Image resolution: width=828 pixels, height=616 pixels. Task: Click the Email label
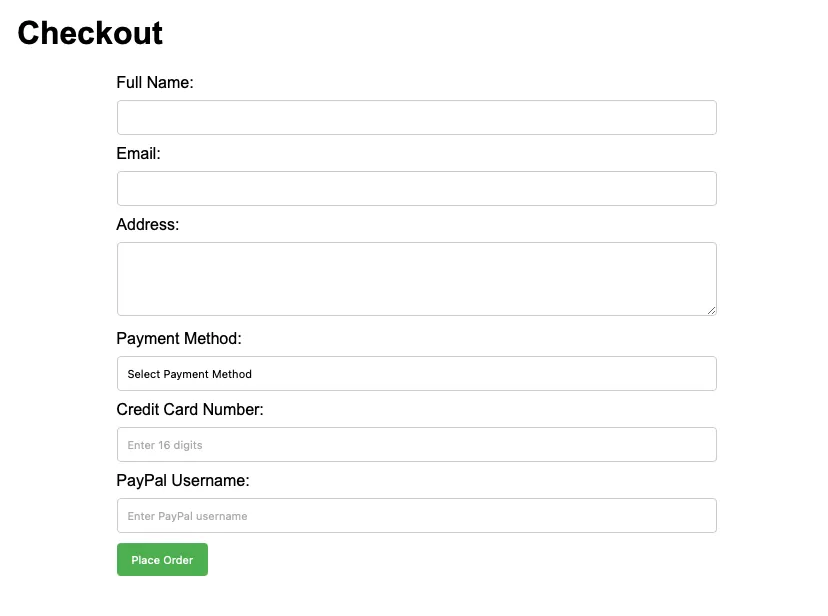[138, 154]
